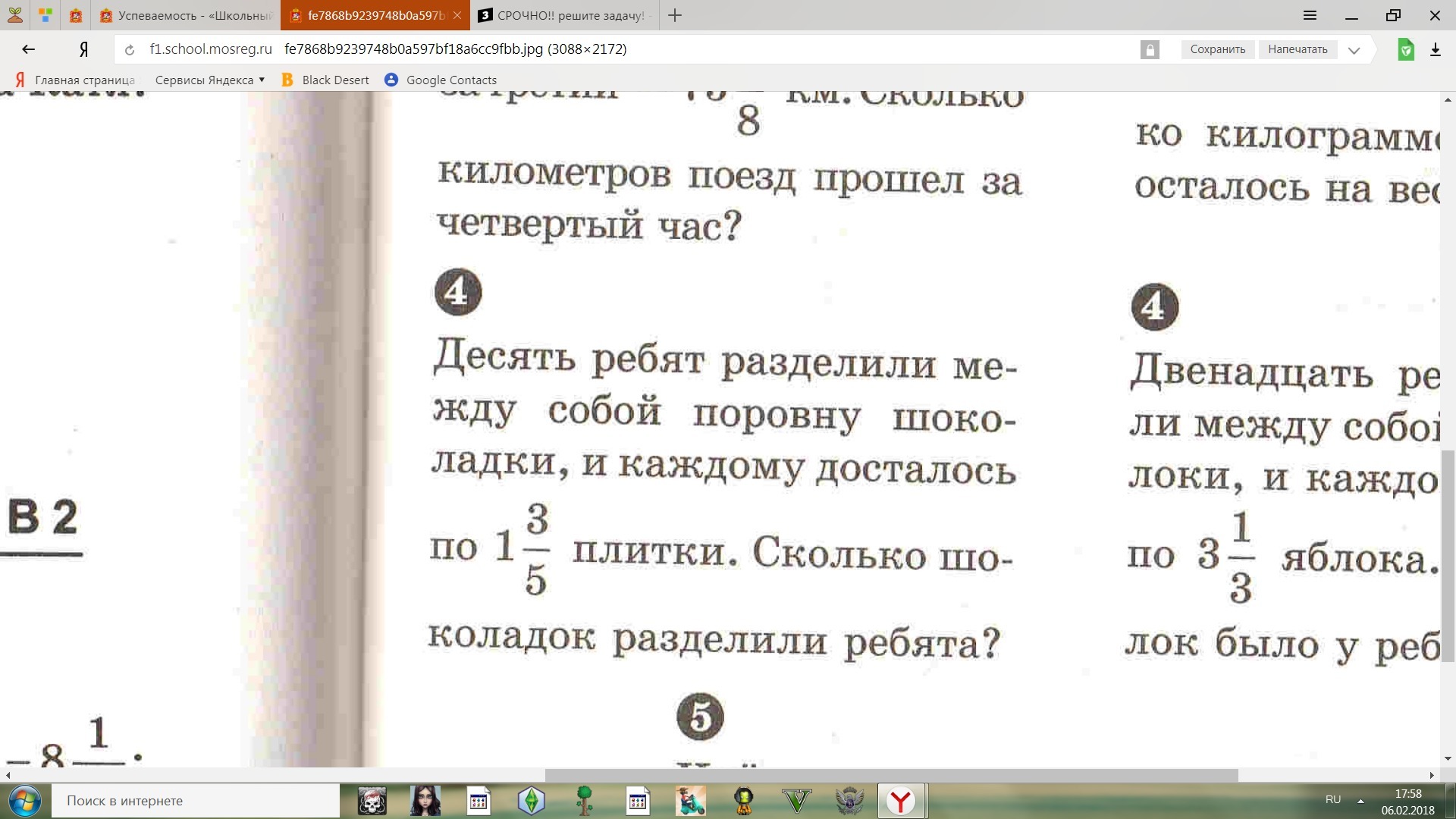Click the padlock icon in address bar
This screenshot has height=819, width=1456.
coord(1150,50)
